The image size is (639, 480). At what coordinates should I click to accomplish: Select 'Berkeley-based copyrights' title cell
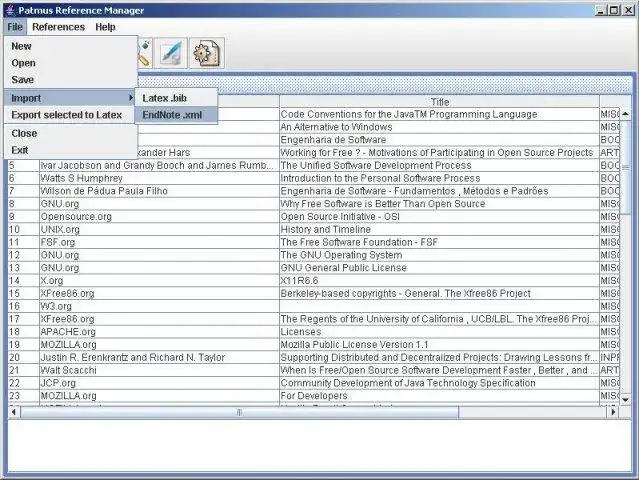tap(439, 293)
